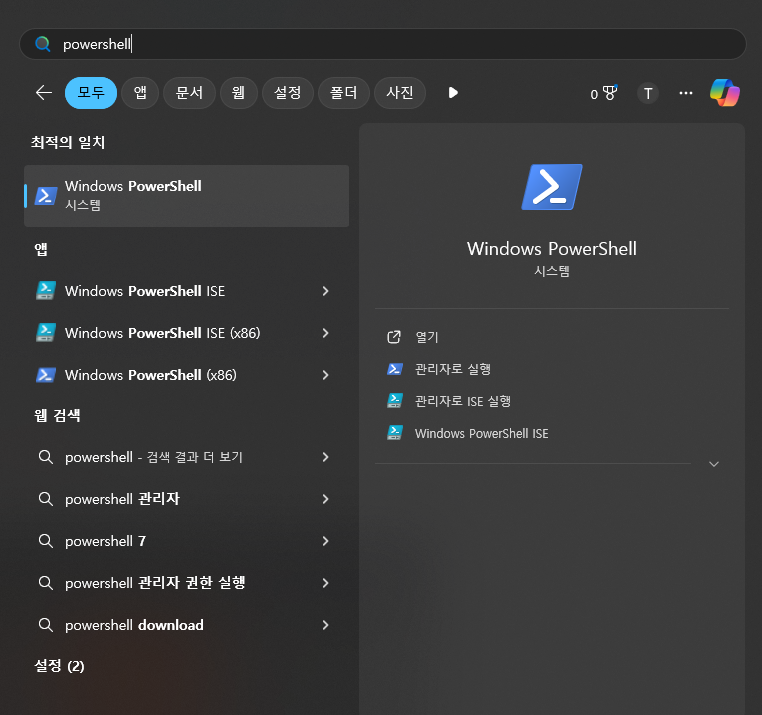Open Windows PowerShell ISE app result
This screenshot has width=762, height=715.
(x=187, y=291)
